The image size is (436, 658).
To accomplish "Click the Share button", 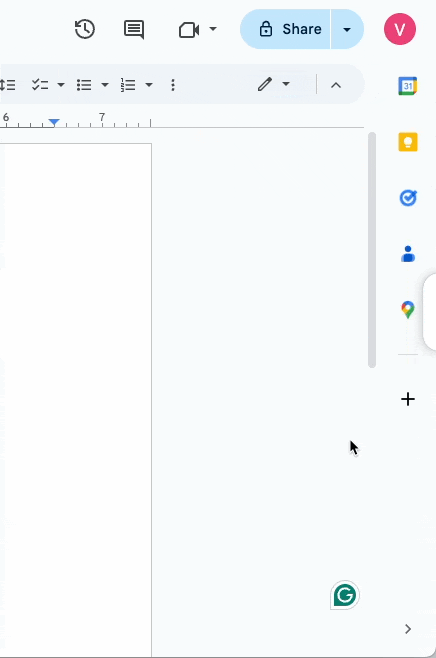I will tap(285, 29).
